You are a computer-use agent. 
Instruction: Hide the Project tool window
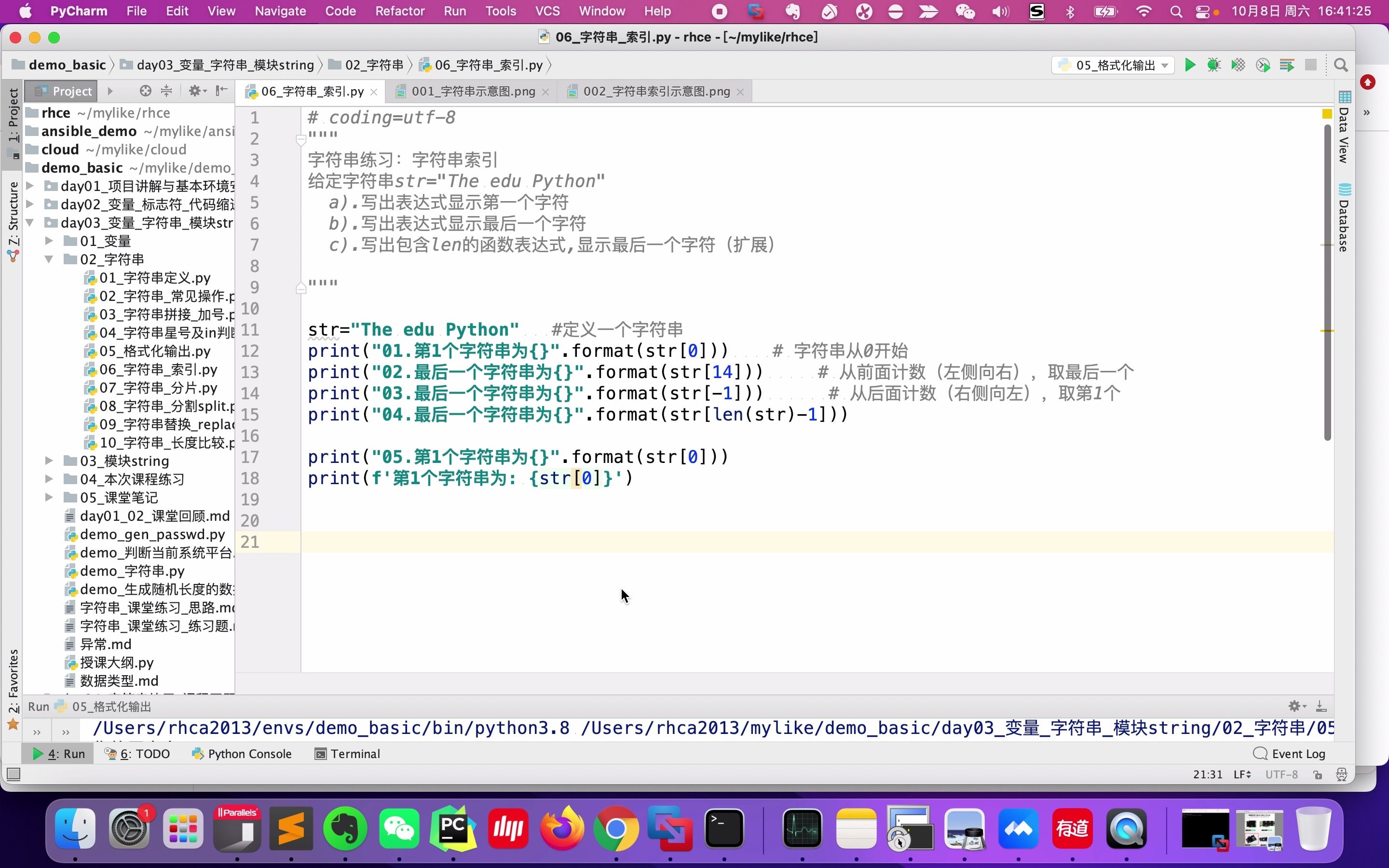tap(221, 91)
